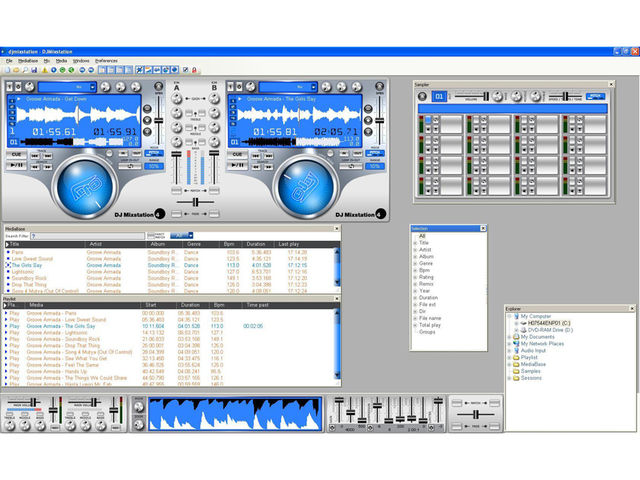Click the yellow warning triangle toolbar icon
The image size is (640, 480).
[x=45, y=70]
